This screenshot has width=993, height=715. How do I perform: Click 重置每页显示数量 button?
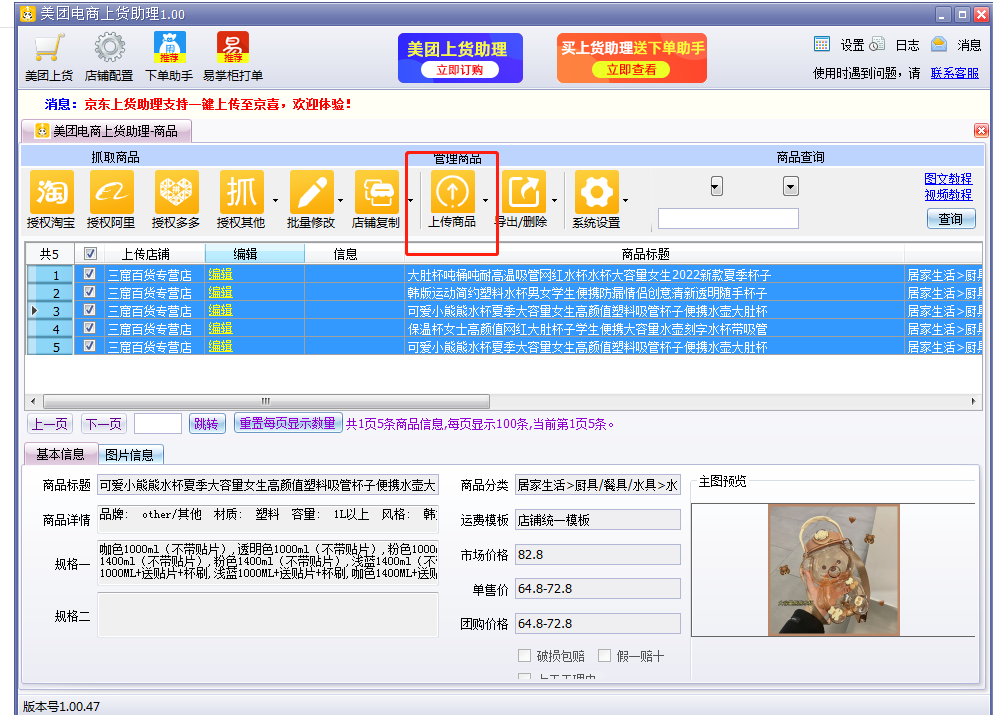pyautogui.click(x=288, y=423)
